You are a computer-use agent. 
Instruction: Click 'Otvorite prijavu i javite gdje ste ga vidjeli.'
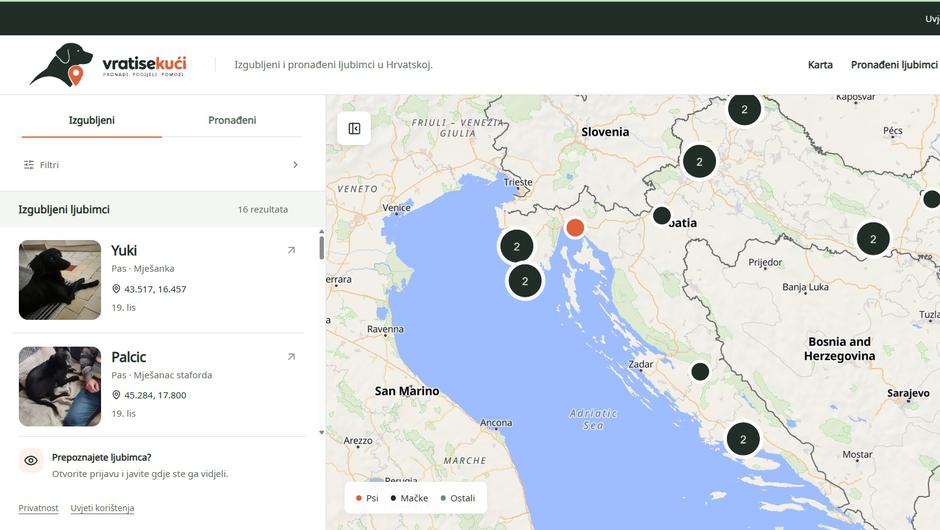[140, 474]
